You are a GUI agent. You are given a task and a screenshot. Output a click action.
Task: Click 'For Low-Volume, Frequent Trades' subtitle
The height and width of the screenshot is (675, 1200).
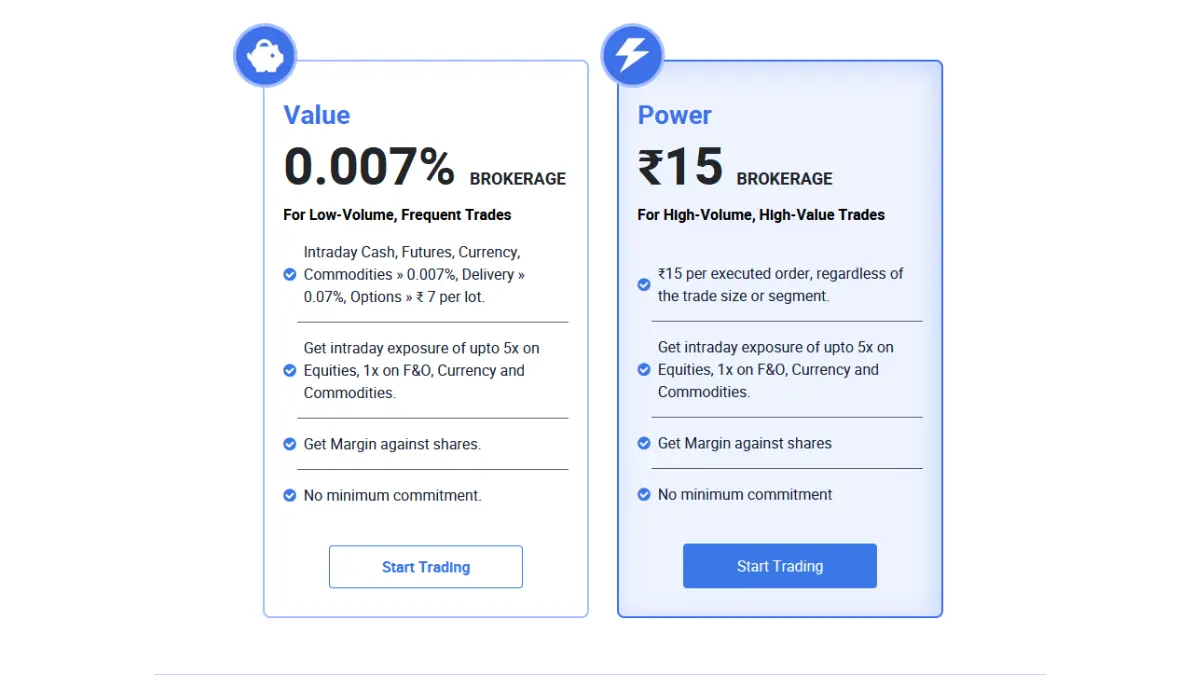pyautogui.click(x=397, y=215)
